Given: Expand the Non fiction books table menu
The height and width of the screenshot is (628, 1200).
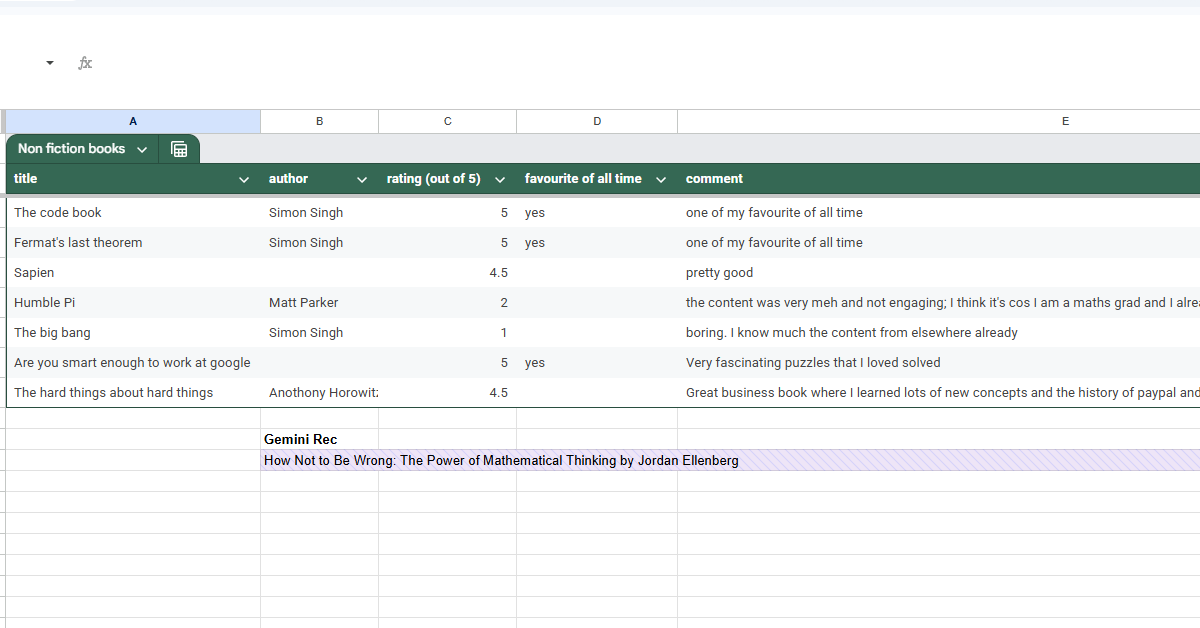Looking at the screenshot, I should point(142,150).
